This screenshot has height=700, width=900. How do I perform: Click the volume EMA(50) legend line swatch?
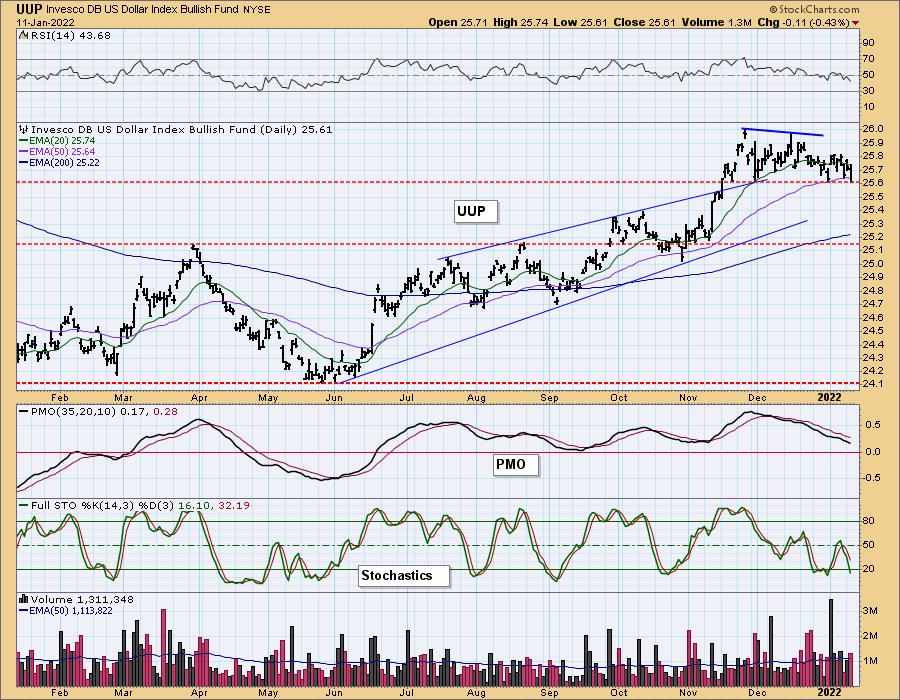click(x=24, y=610)
